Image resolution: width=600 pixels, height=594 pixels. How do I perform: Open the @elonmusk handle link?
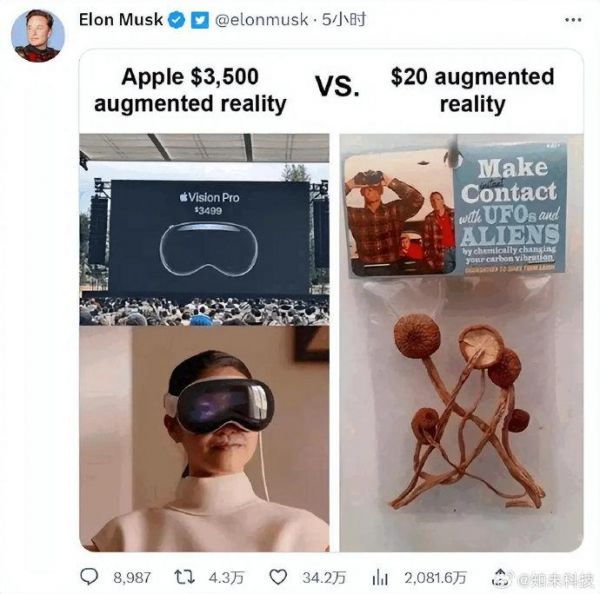point(262,20)
